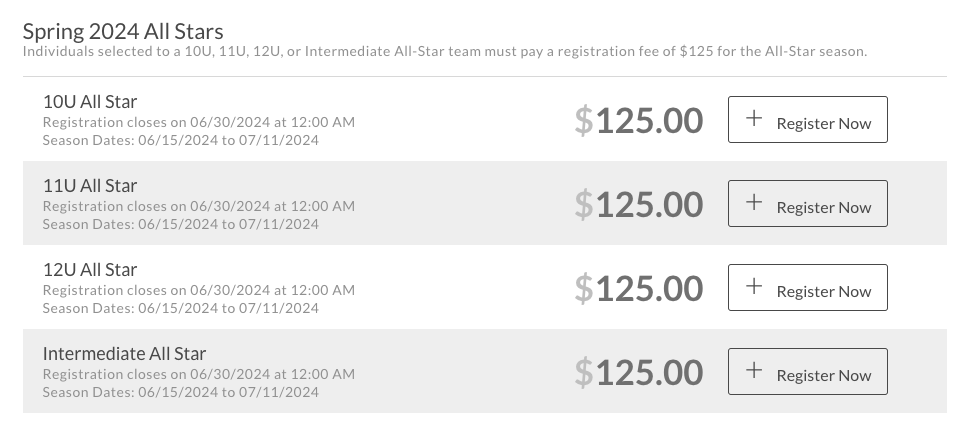This screenshot has height=434, width=972.
Task: Click the $125.00 price in 12U row
Action: click(639, 289)
